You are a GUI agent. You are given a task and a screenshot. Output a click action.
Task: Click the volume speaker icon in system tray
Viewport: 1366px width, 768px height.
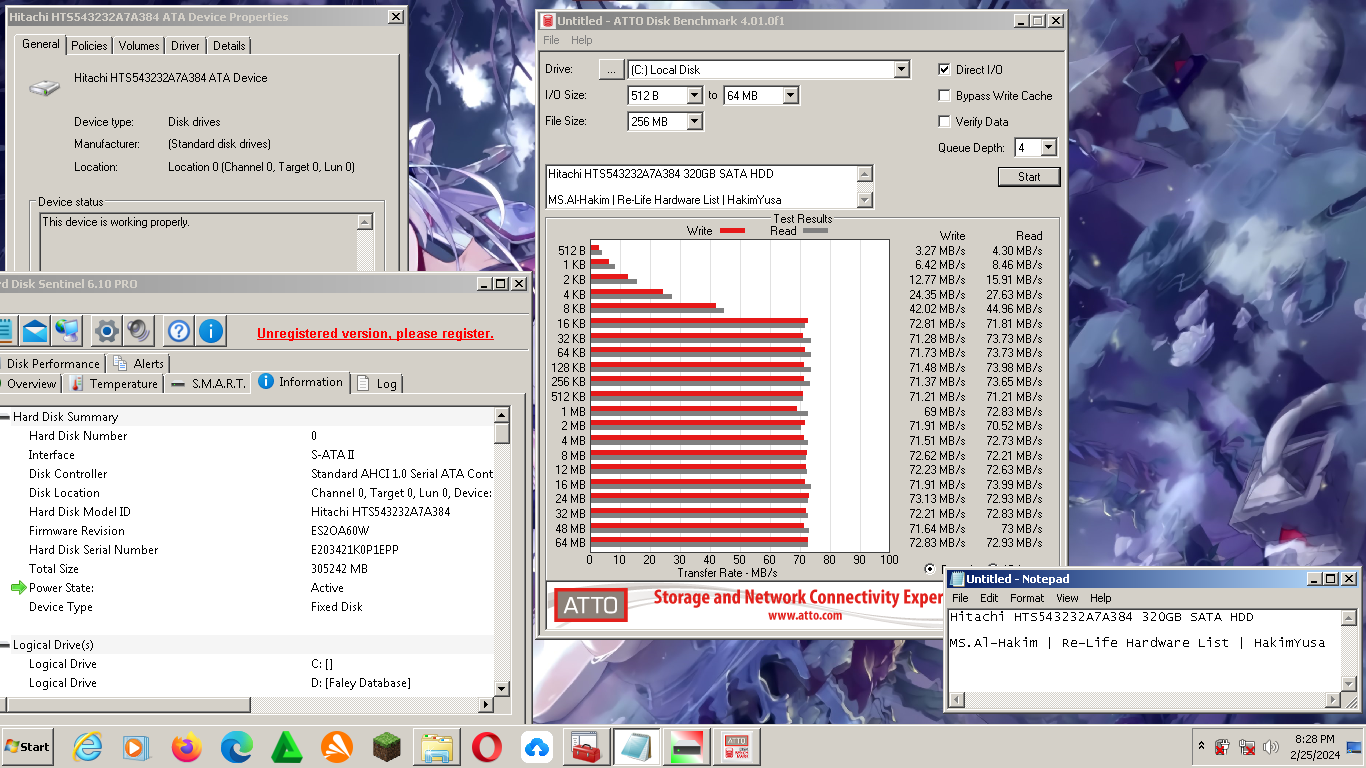(1271, 747)
